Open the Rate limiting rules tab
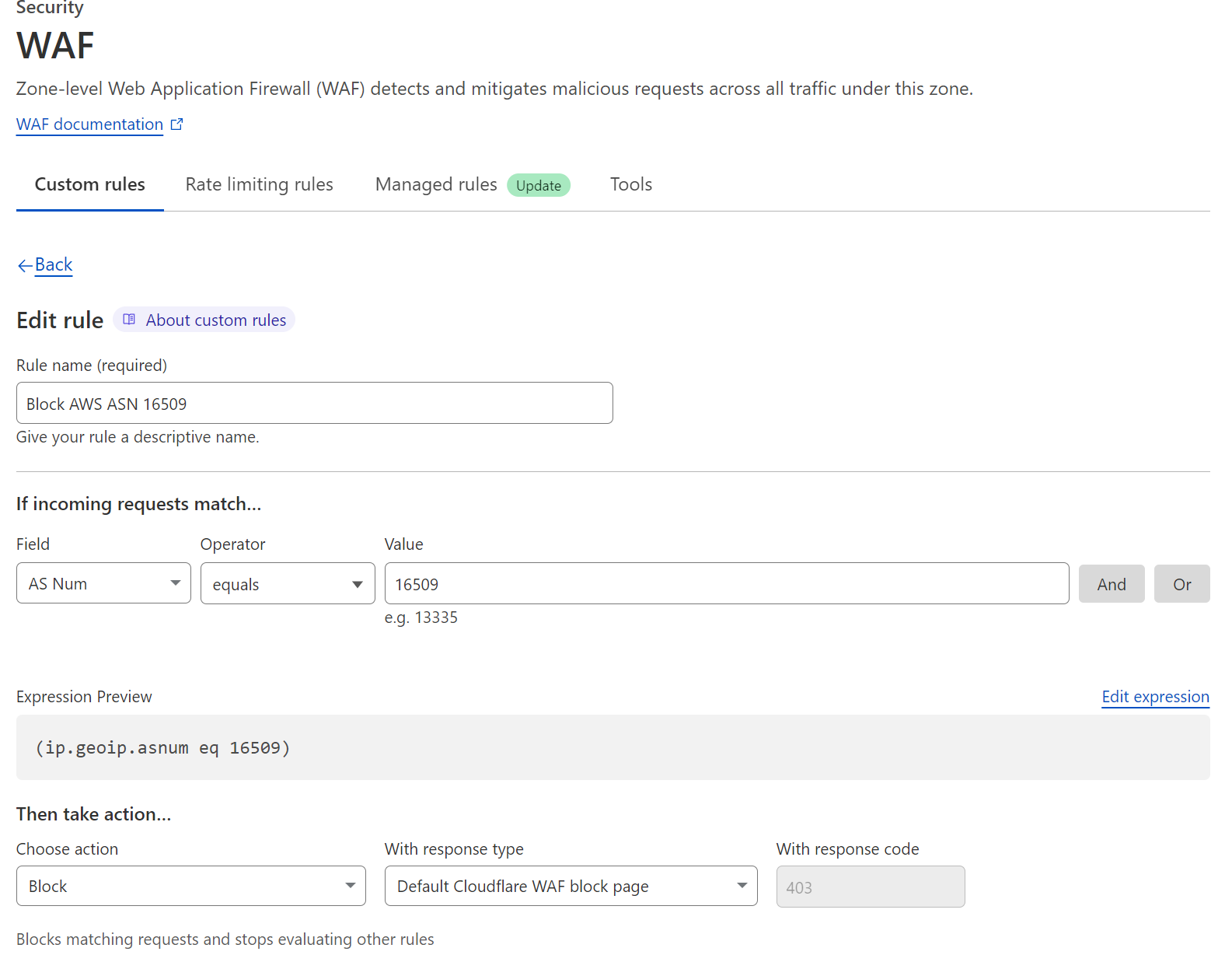The height and width of the screenshot is (955, 1232). click(x=259, y=184)
